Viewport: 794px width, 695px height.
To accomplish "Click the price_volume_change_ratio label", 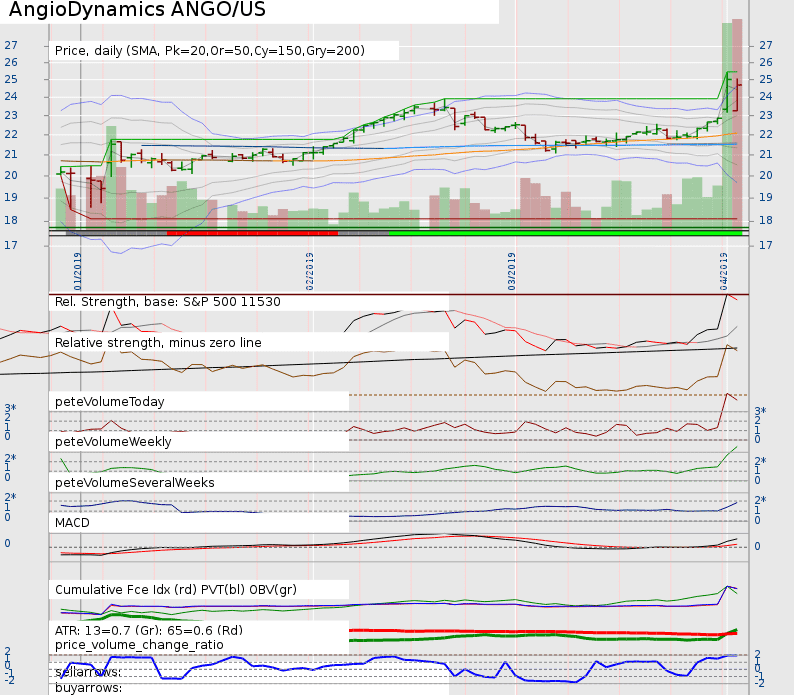I will click(x=139, y=645).
